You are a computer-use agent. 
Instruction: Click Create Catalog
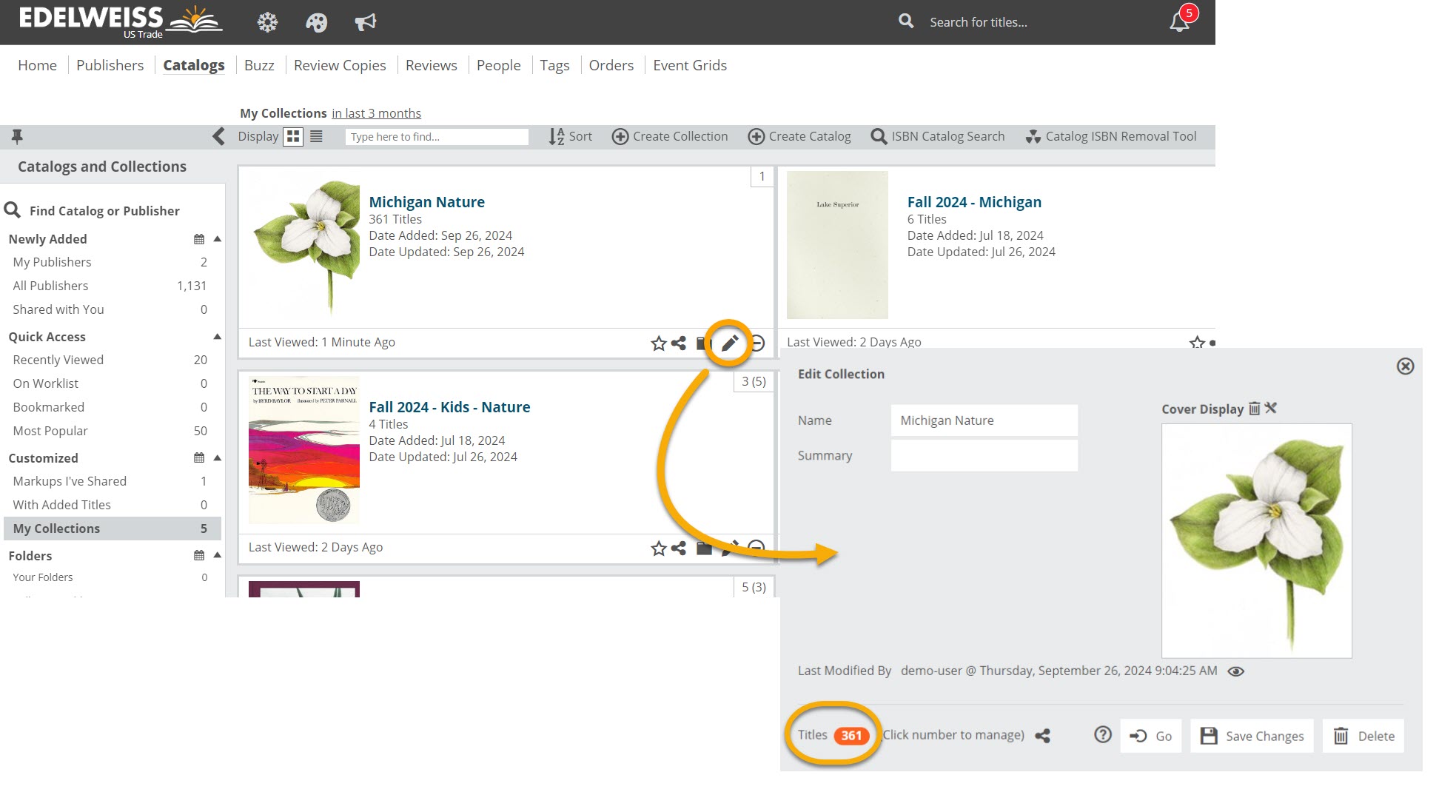[x=799, y=136]
